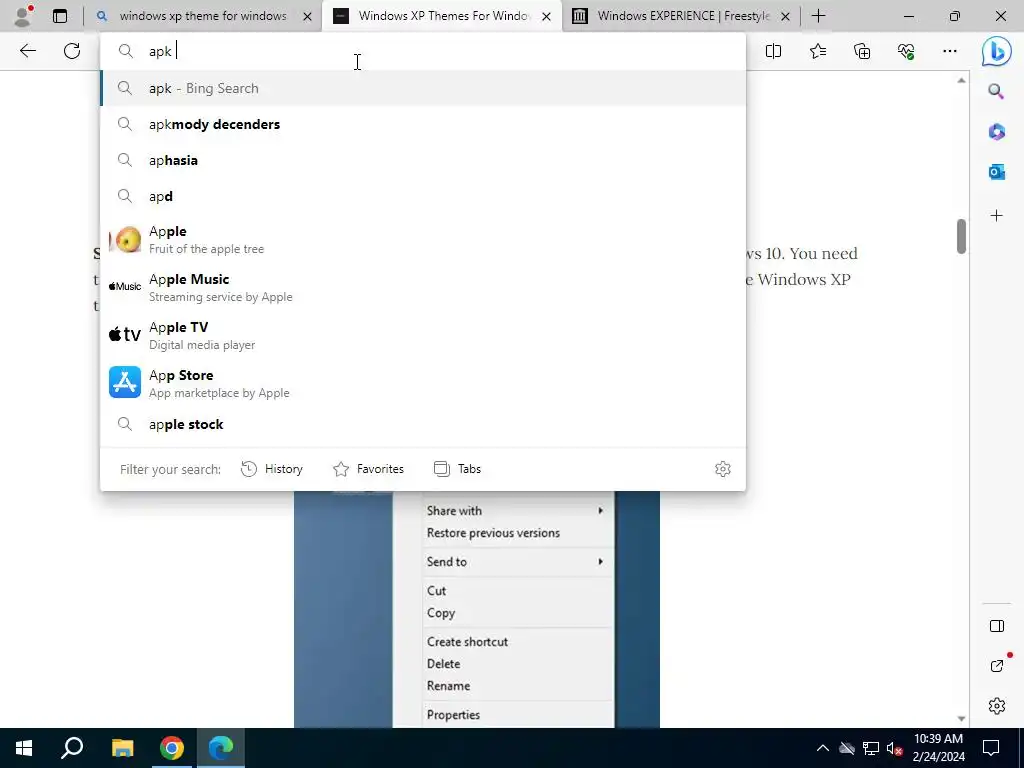This screenshot has height=768, width=1024.
Task: Open Collections icon in toolbar
Action: coord(862,51)
